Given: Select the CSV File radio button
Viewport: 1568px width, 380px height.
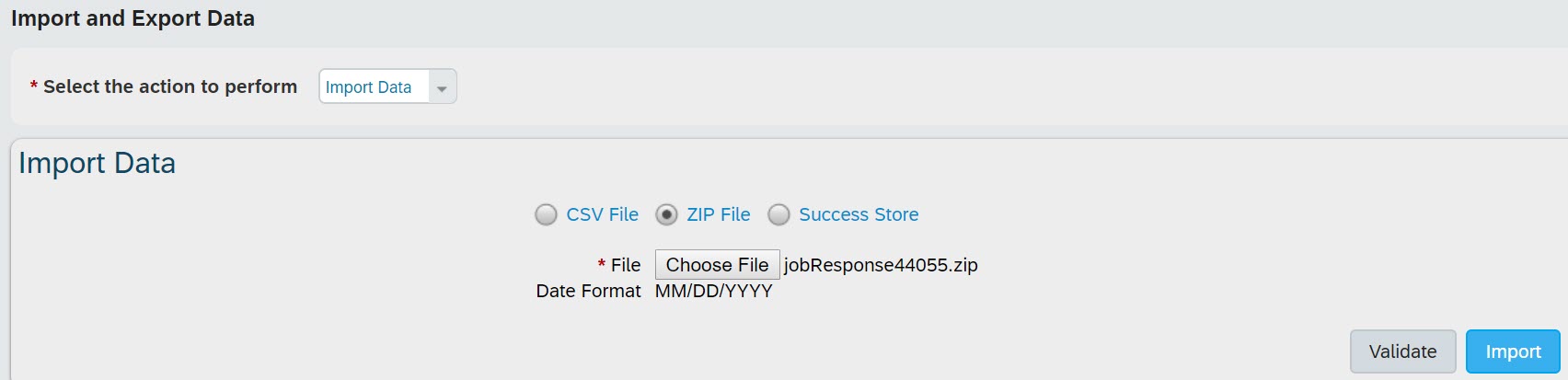Looking at the screenshot, I should tap(546, 214).
